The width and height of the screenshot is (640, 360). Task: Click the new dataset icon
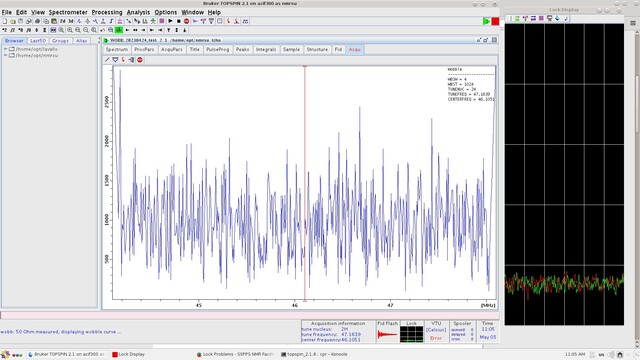5,21
